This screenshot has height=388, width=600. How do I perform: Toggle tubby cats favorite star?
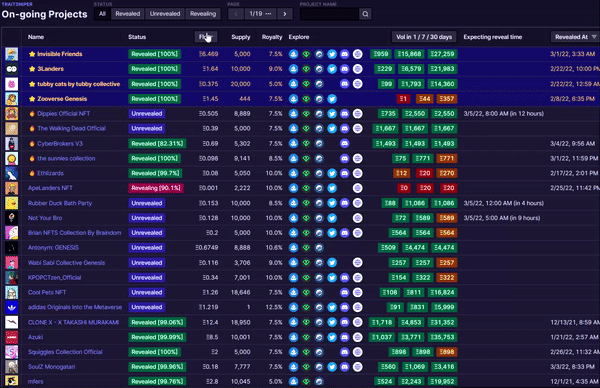32,84
